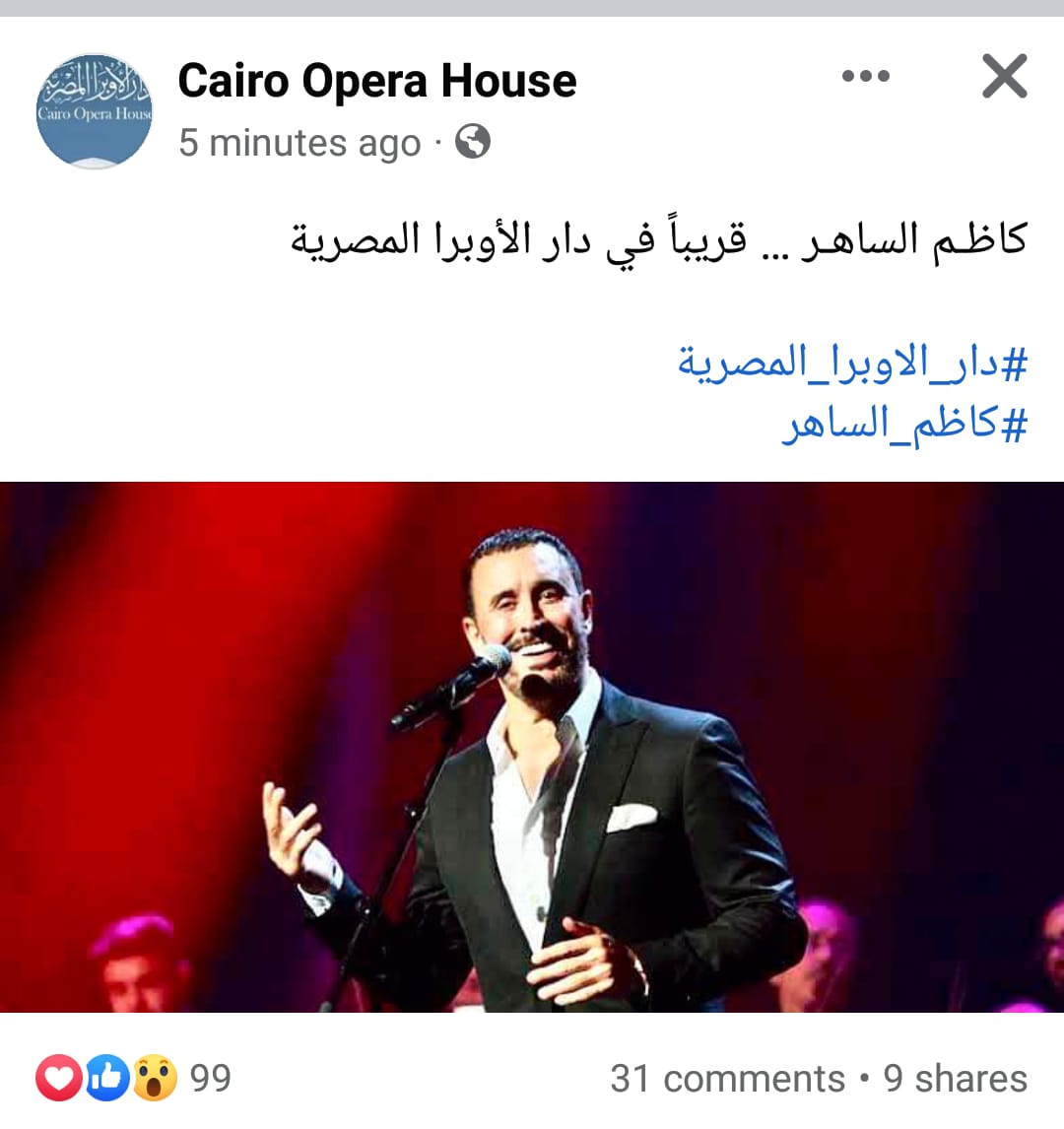The height and width of the screenshot is (1129, 1064).
Task: View the 9 shares list
Action: 956,1079
